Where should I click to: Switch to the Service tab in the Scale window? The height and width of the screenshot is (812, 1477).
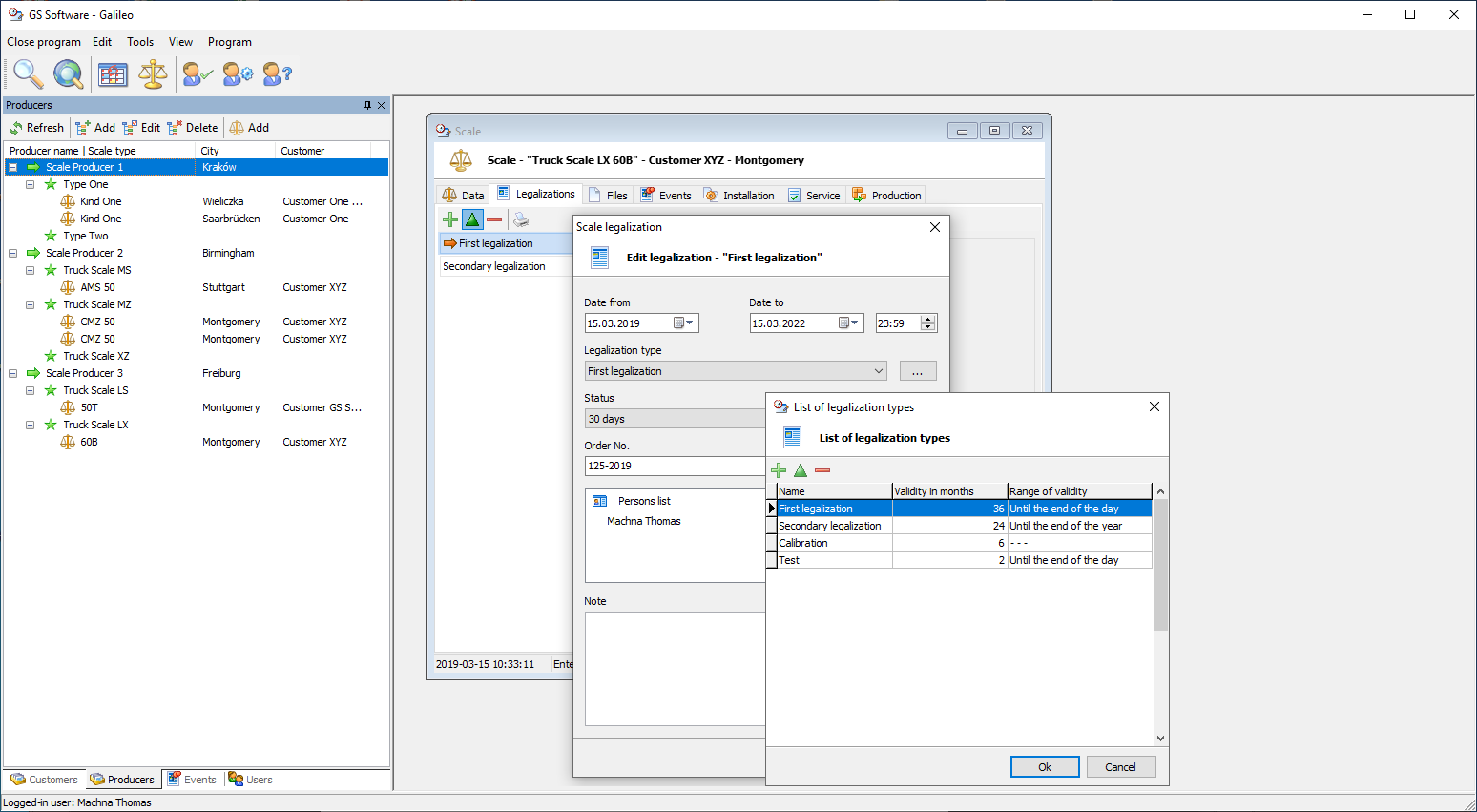[814, 196]
